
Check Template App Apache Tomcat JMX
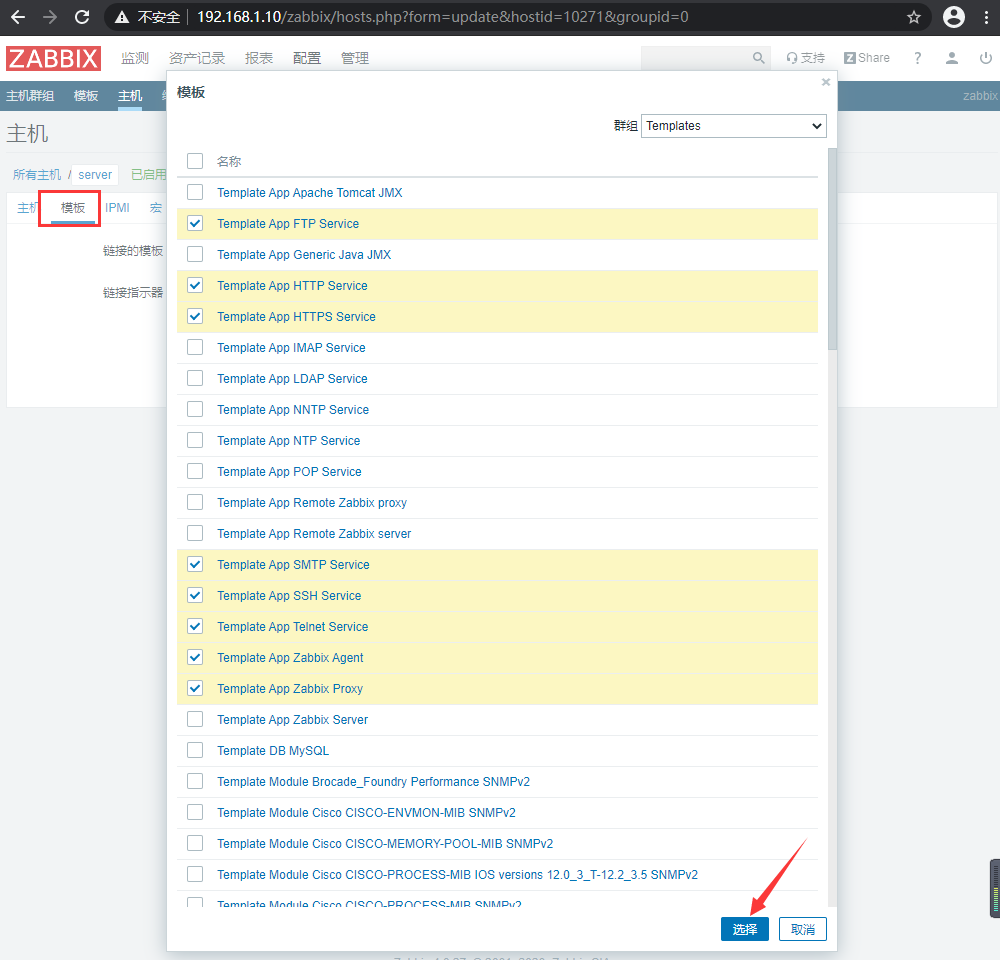pyautogui.click(x=195, y=192)
